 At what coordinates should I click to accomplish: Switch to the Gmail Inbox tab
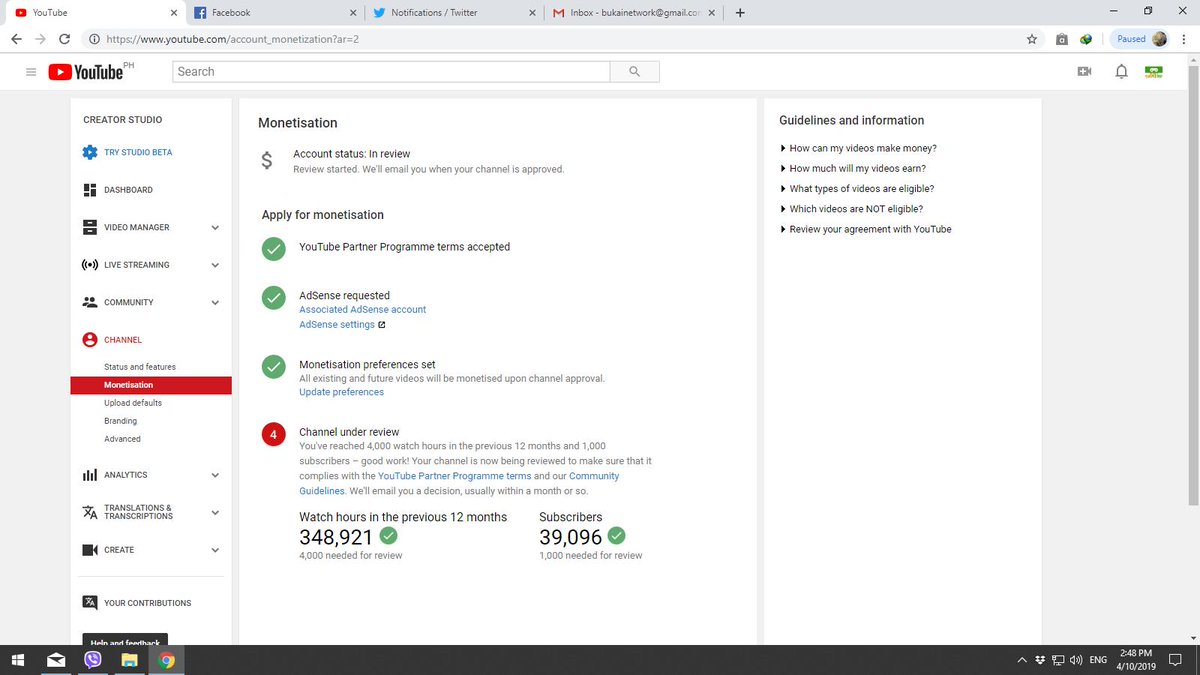click(632, 13)
